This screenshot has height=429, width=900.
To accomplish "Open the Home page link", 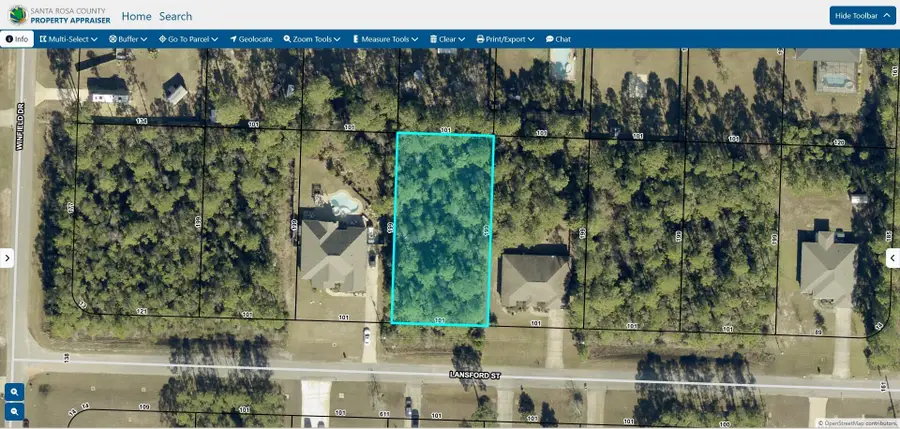I will click(x=137, y=16).
